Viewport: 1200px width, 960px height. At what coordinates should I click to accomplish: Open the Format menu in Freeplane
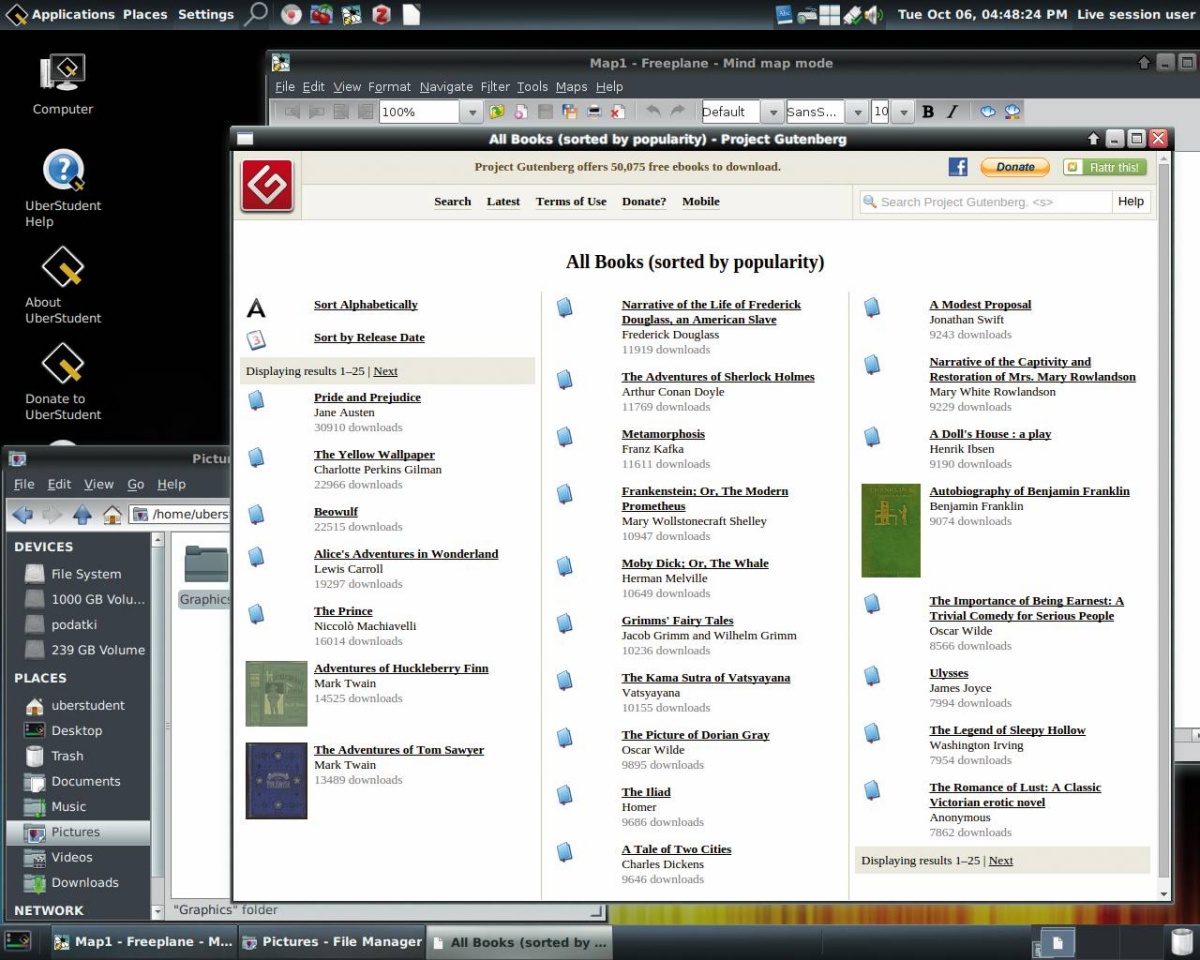coord(389,87)
